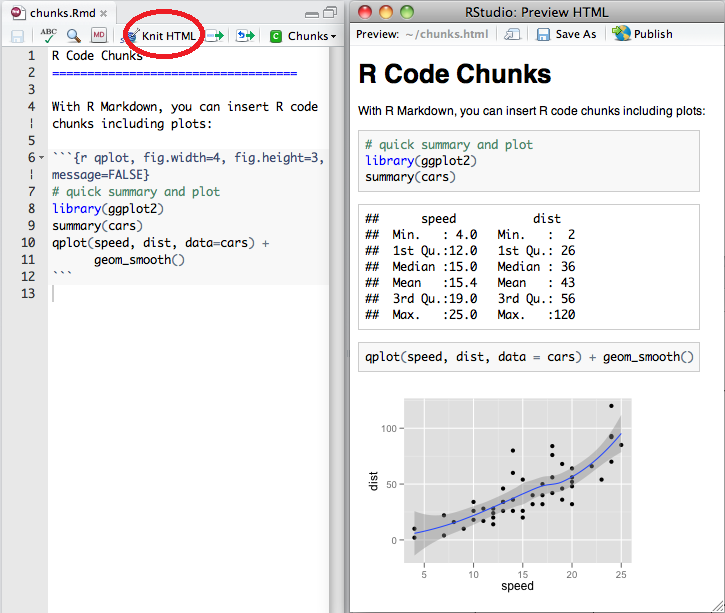The width and height of the screenshot is (725, 613).
Task: Click the green zoom button of the Preview window
Action: click(406, 12)
